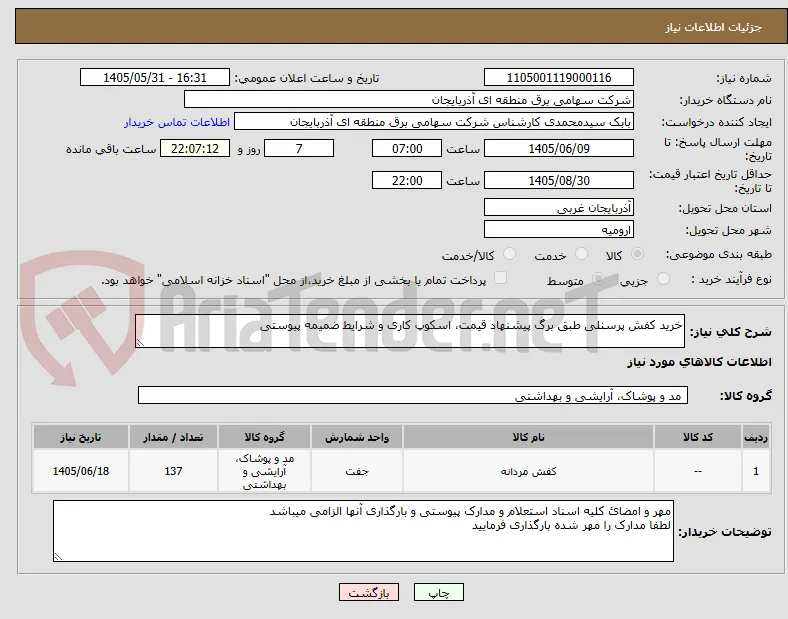Click the اطلاعات کالاهای مورد نیاز heading

pyautogui.click(x=699, y=362)
